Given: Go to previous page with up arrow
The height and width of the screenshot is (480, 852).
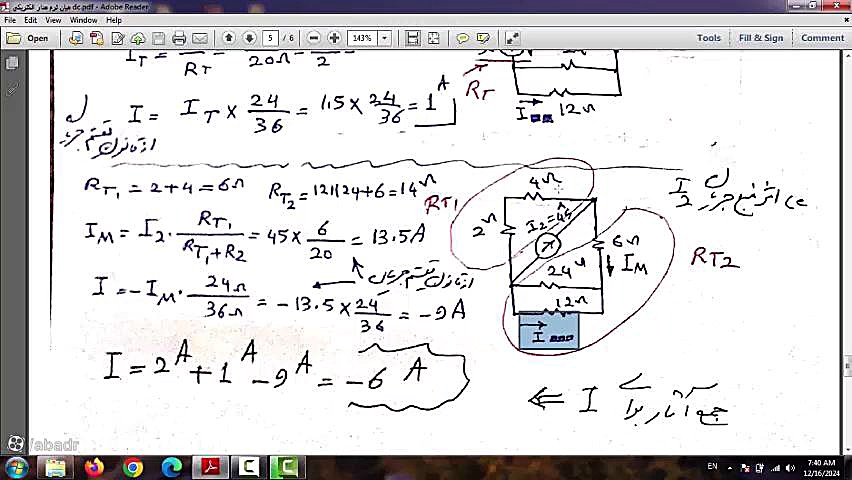Looking at the screenshot, I should click(229, 38).
